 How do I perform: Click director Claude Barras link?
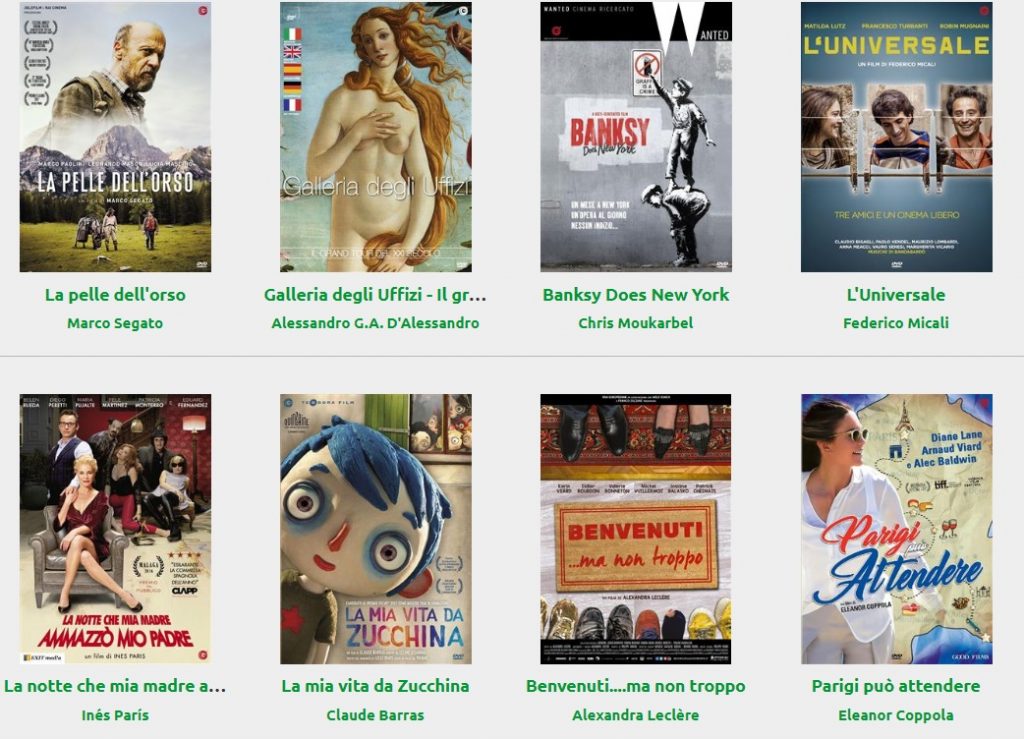pyautogui.click(x=376, y=715)
